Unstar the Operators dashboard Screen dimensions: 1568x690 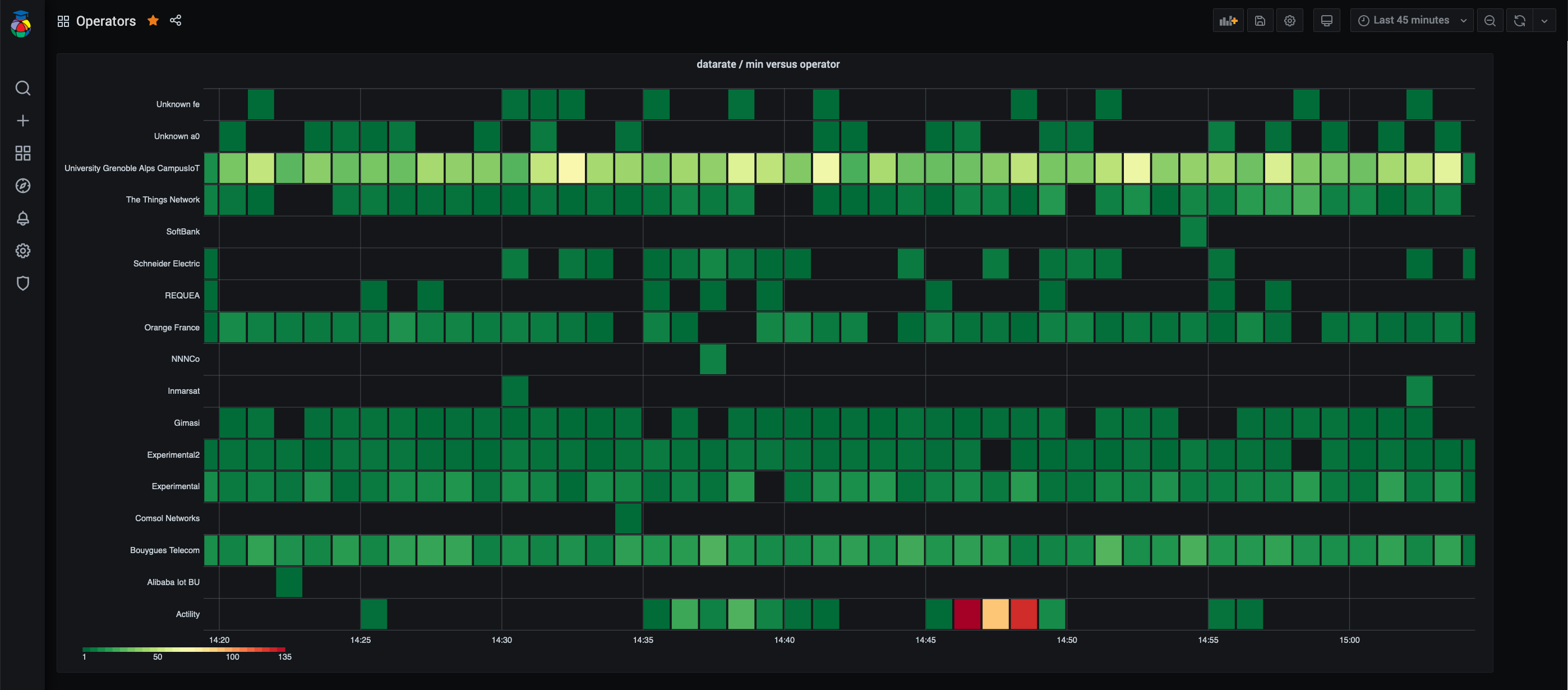coord(153,21)
